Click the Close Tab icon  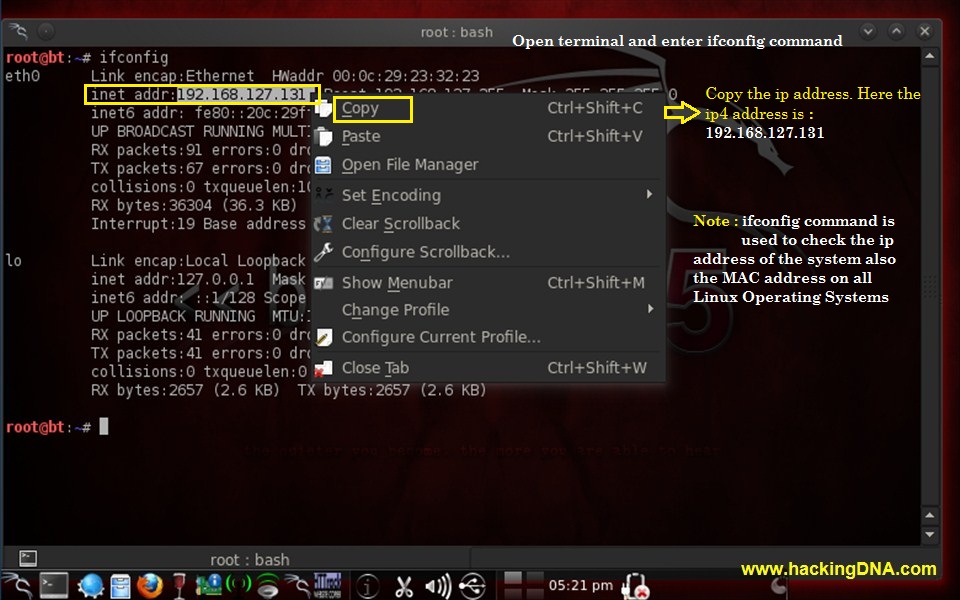point(323,367)
